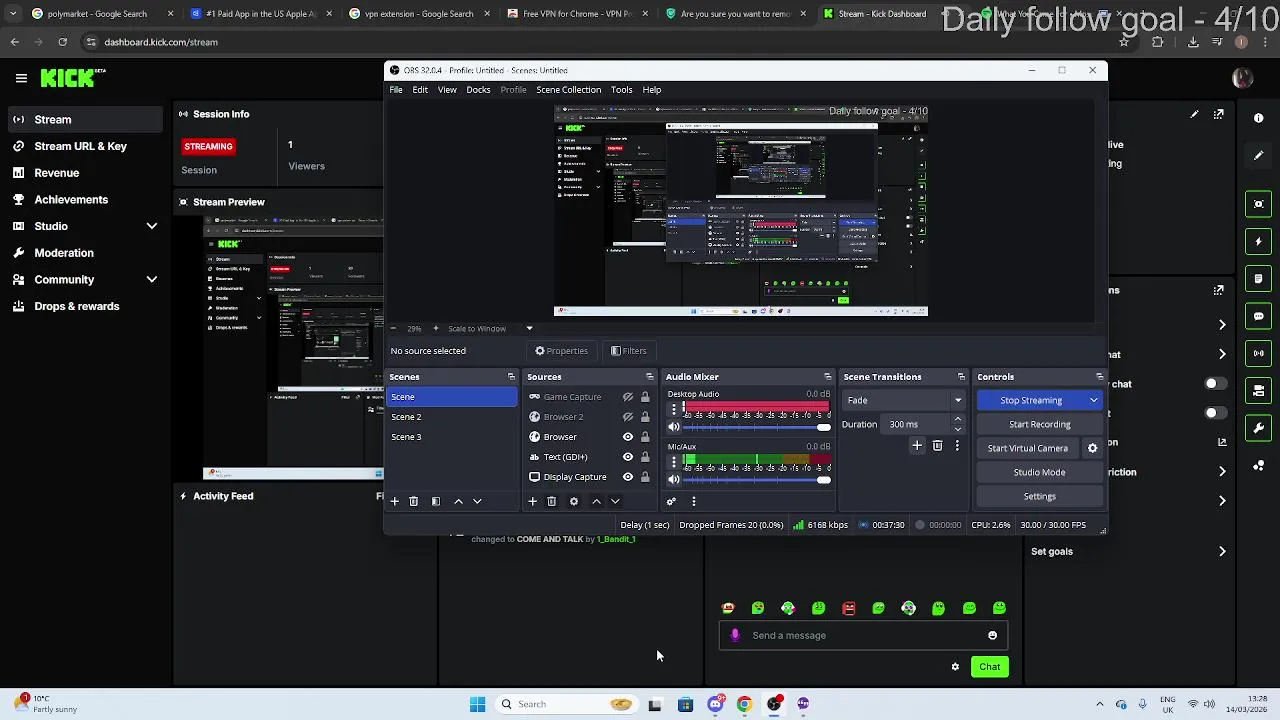
Task: Open Chrome from the Windows taskbar
Action: coord(744,704)
